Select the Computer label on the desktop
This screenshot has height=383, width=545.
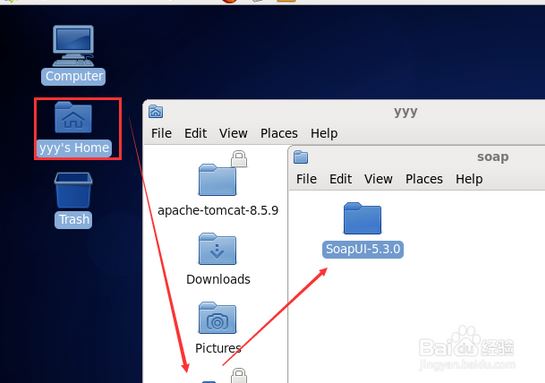[x=74, y=76]
